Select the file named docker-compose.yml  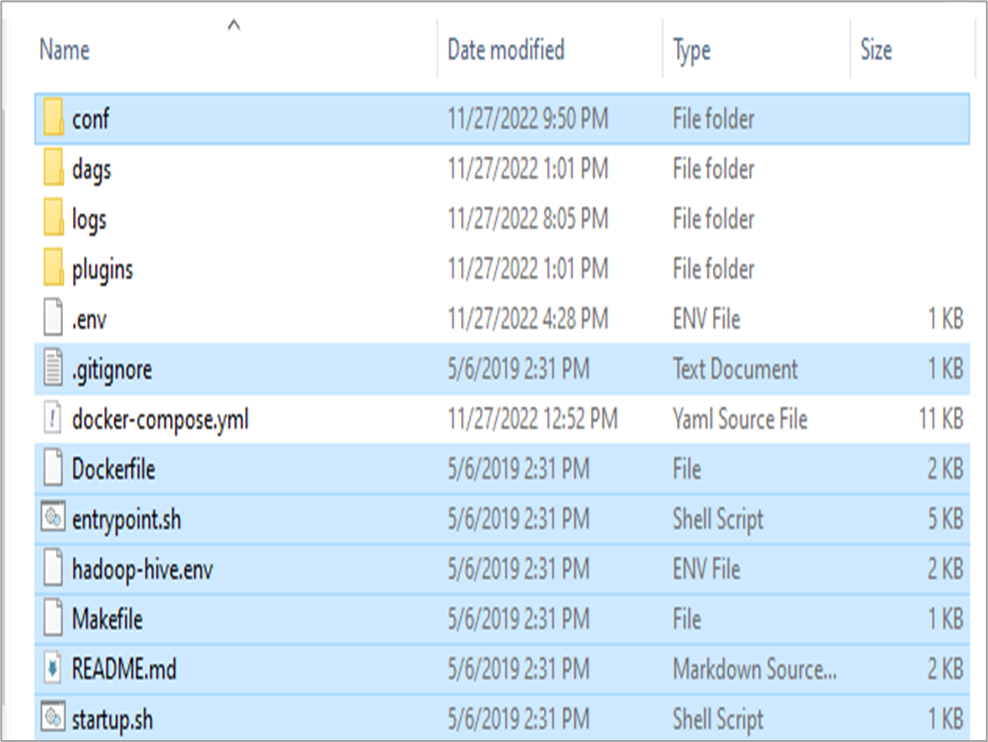click(161, 420)
